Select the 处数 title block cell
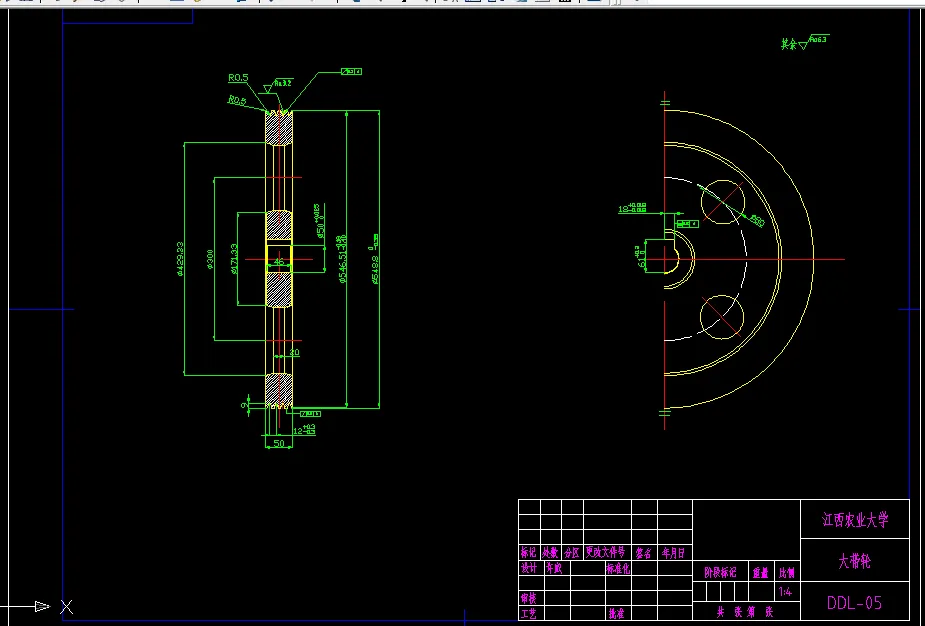Screen dimensions: 925x626 pyautogui.click(x=550, y=553)
